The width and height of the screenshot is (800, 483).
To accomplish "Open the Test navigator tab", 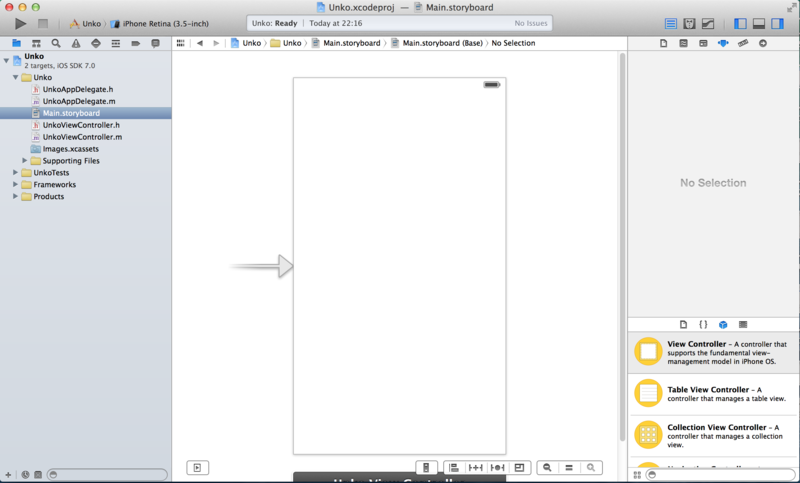I will click(x=96, y=43).
